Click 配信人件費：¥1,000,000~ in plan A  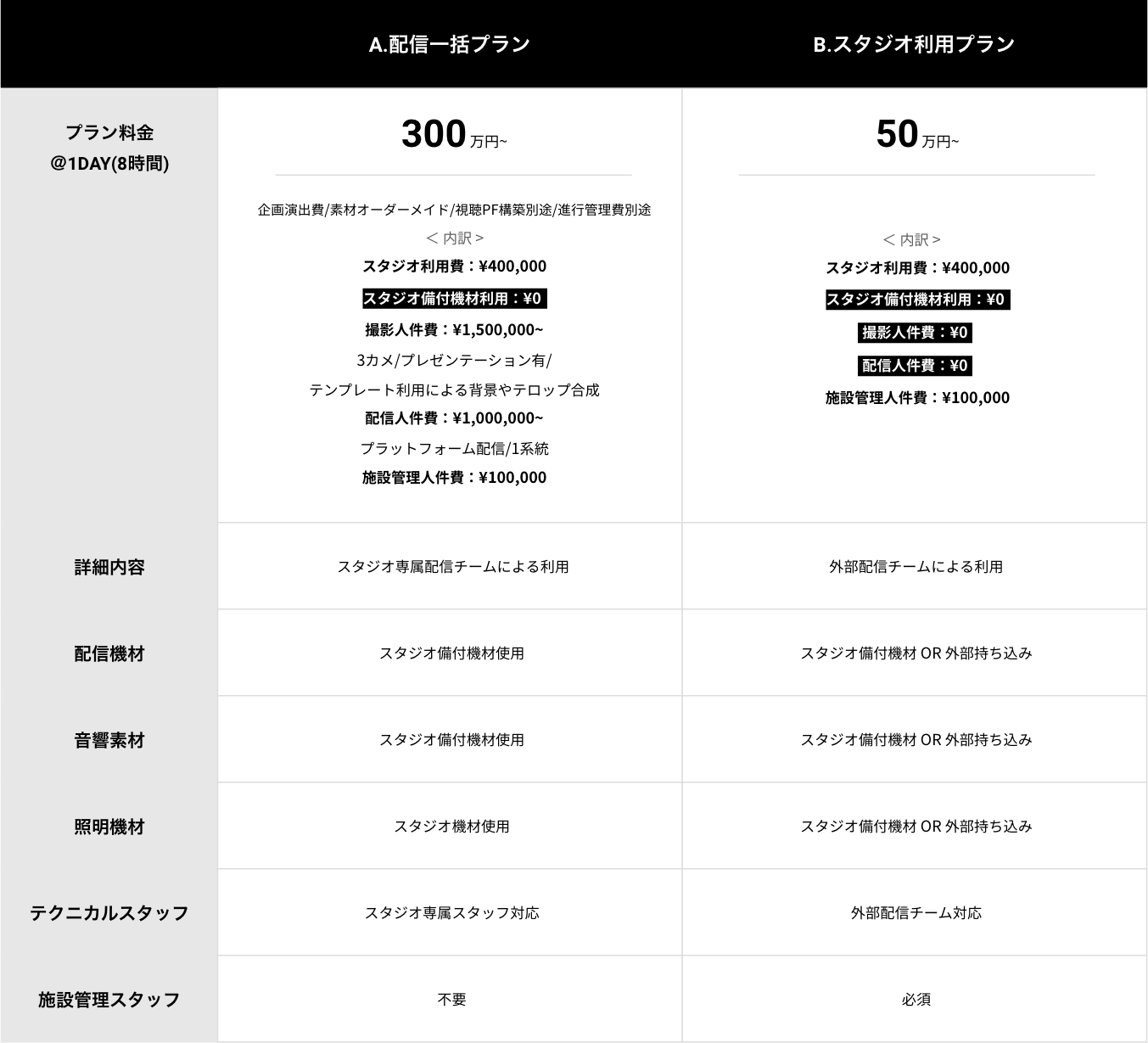[454, 418]
